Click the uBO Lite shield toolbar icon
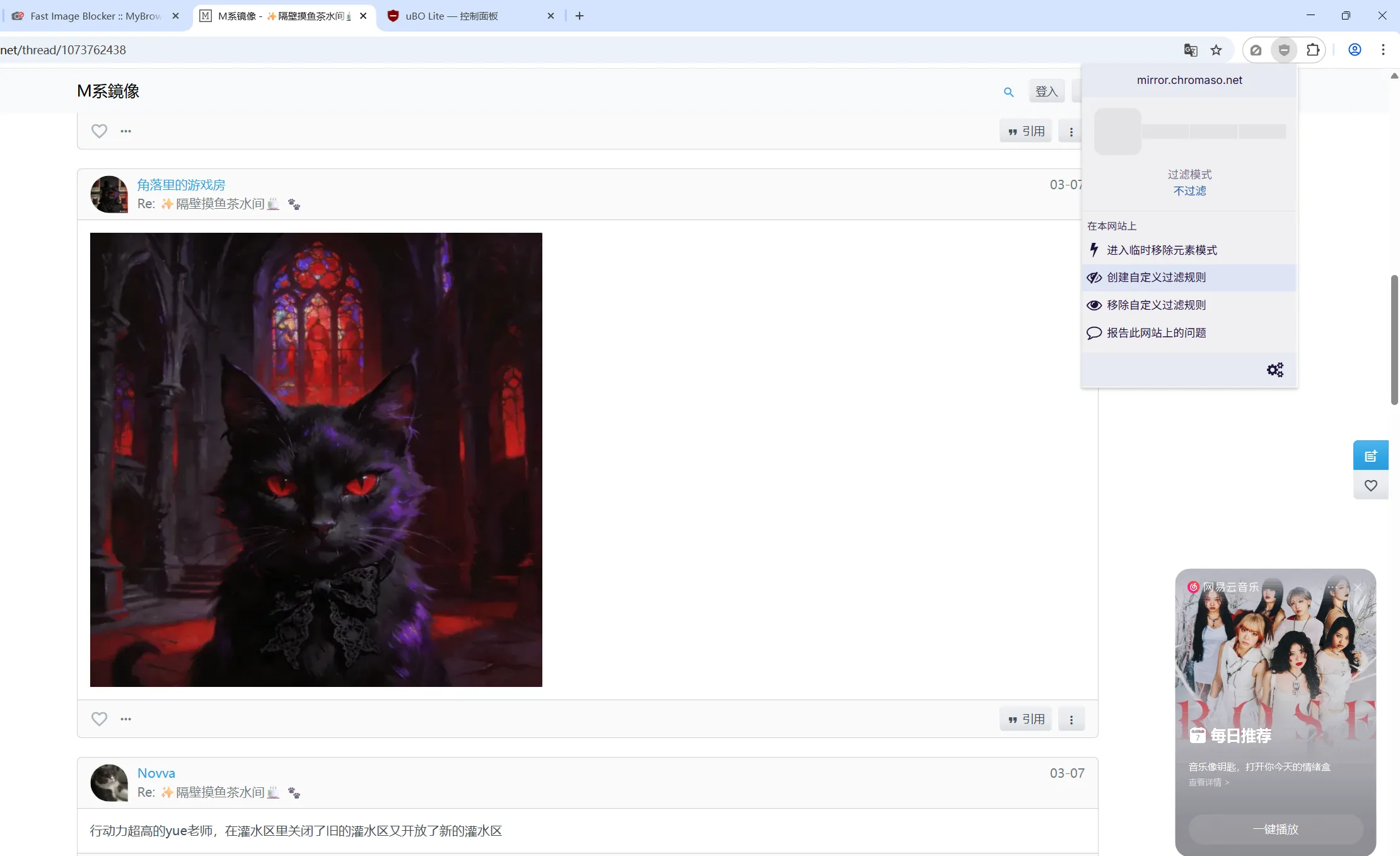The image size is (1400, 856). click(x=1284, y=50)
